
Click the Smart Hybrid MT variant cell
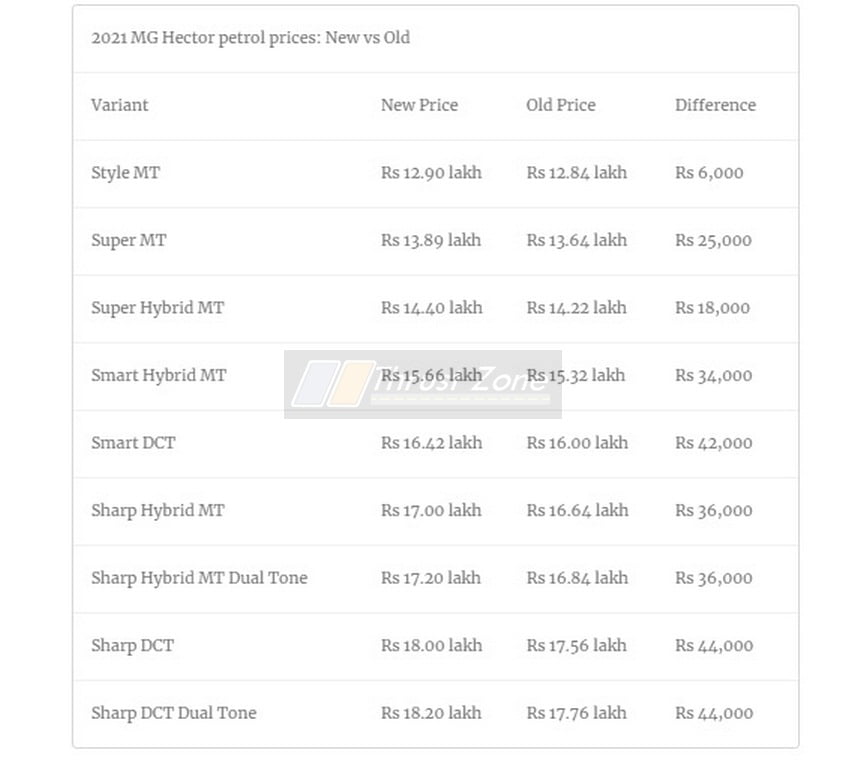click(x=159, y=375)
